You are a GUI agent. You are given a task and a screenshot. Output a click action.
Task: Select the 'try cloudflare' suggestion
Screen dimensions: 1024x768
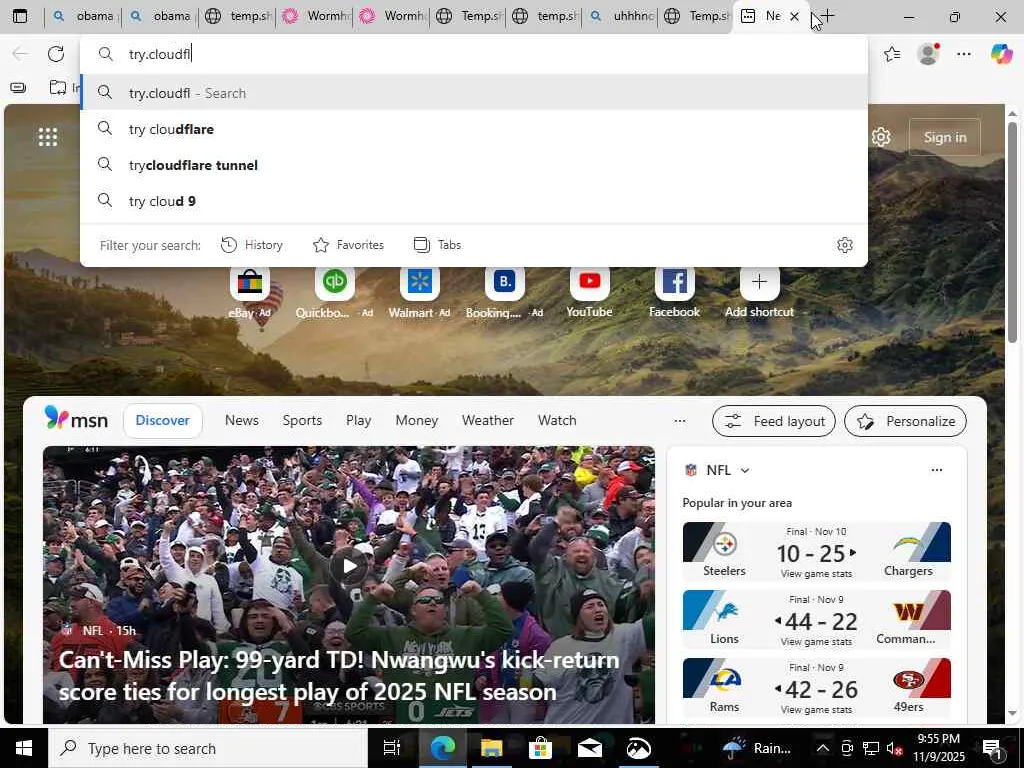[473, 129]
